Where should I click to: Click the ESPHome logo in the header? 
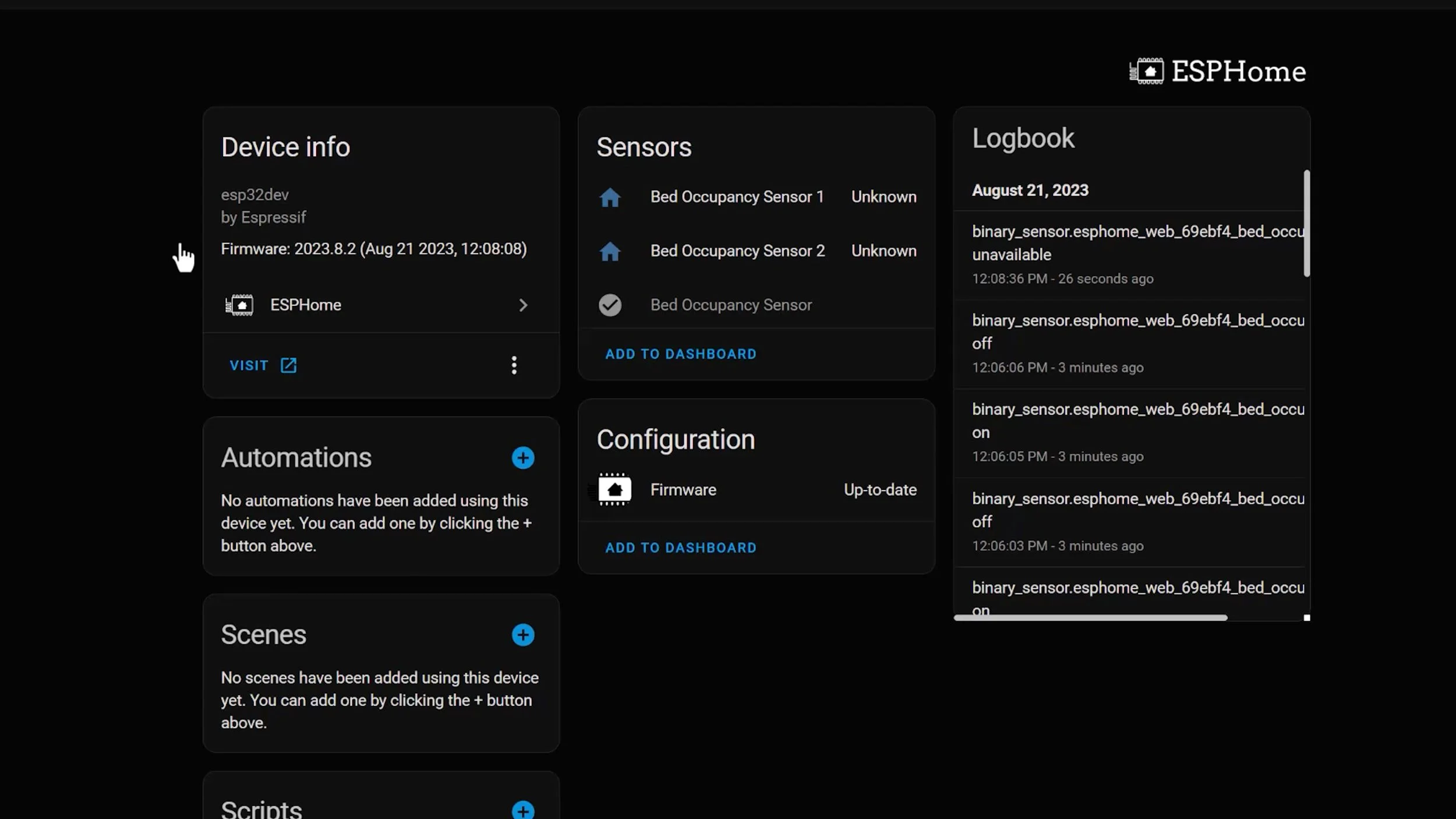[x=1217, y=72]
